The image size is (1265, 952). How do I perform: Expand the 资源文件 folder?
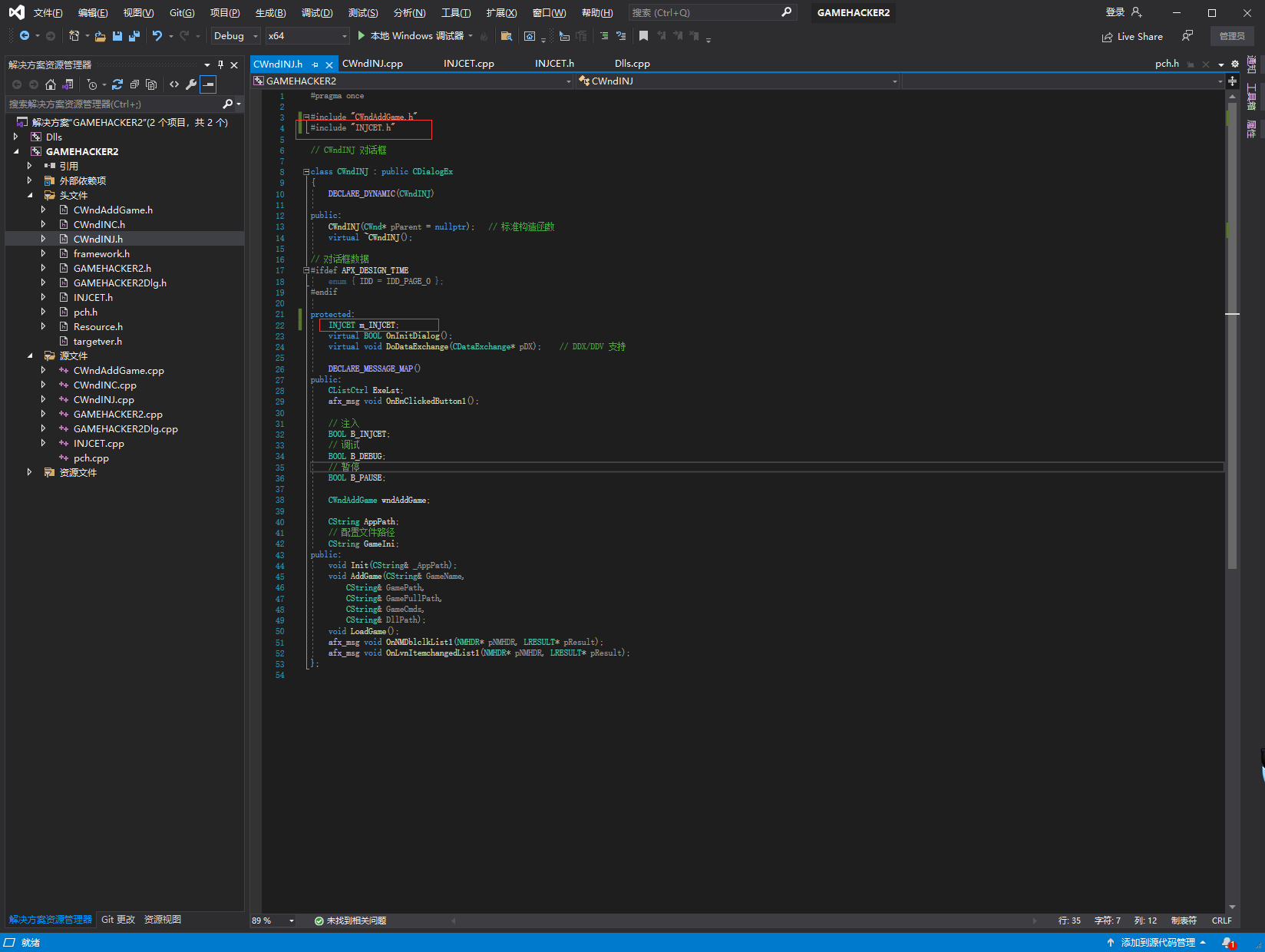[30, 472]
